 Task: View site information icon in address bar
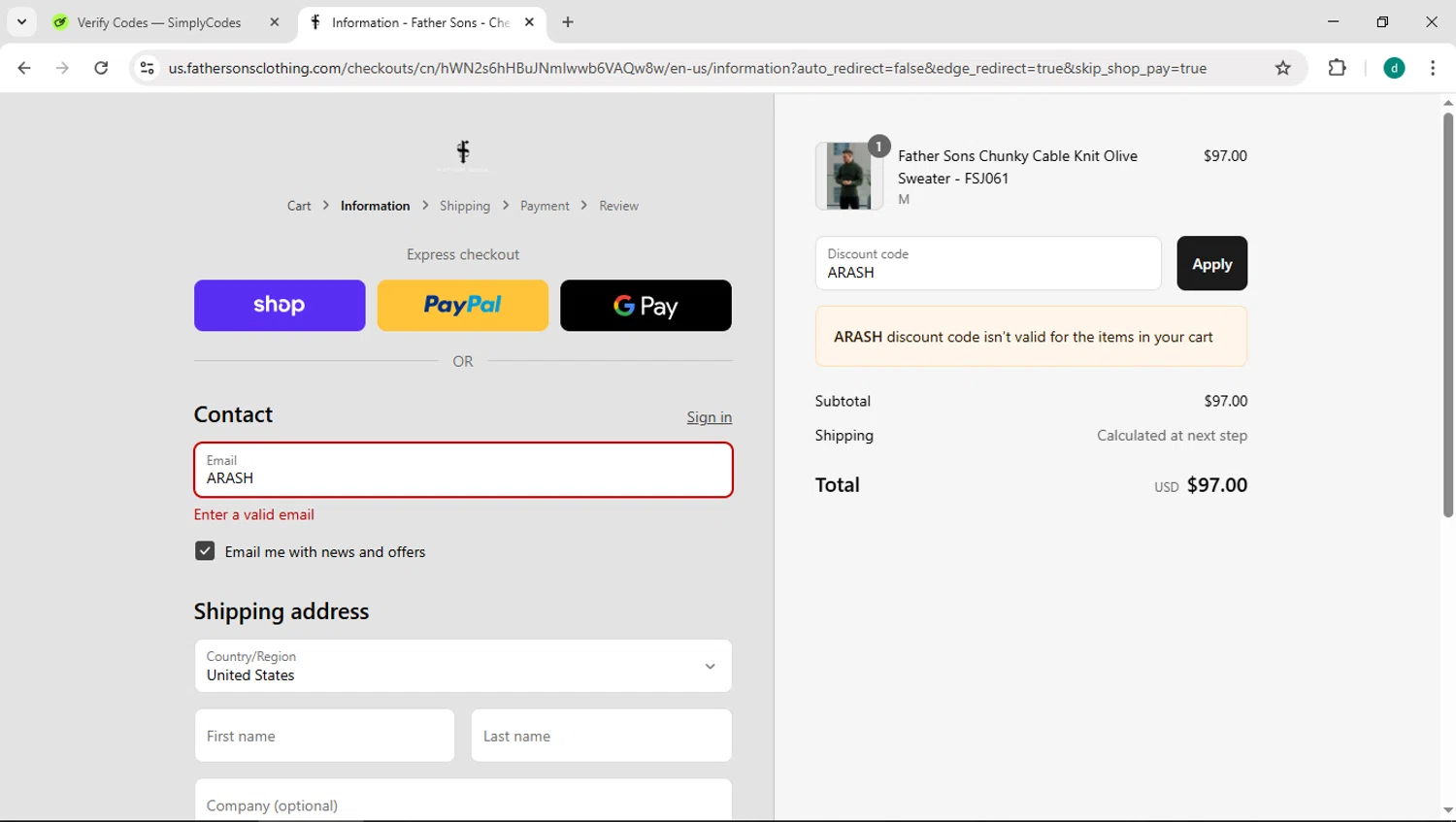(x=148, y=68)
